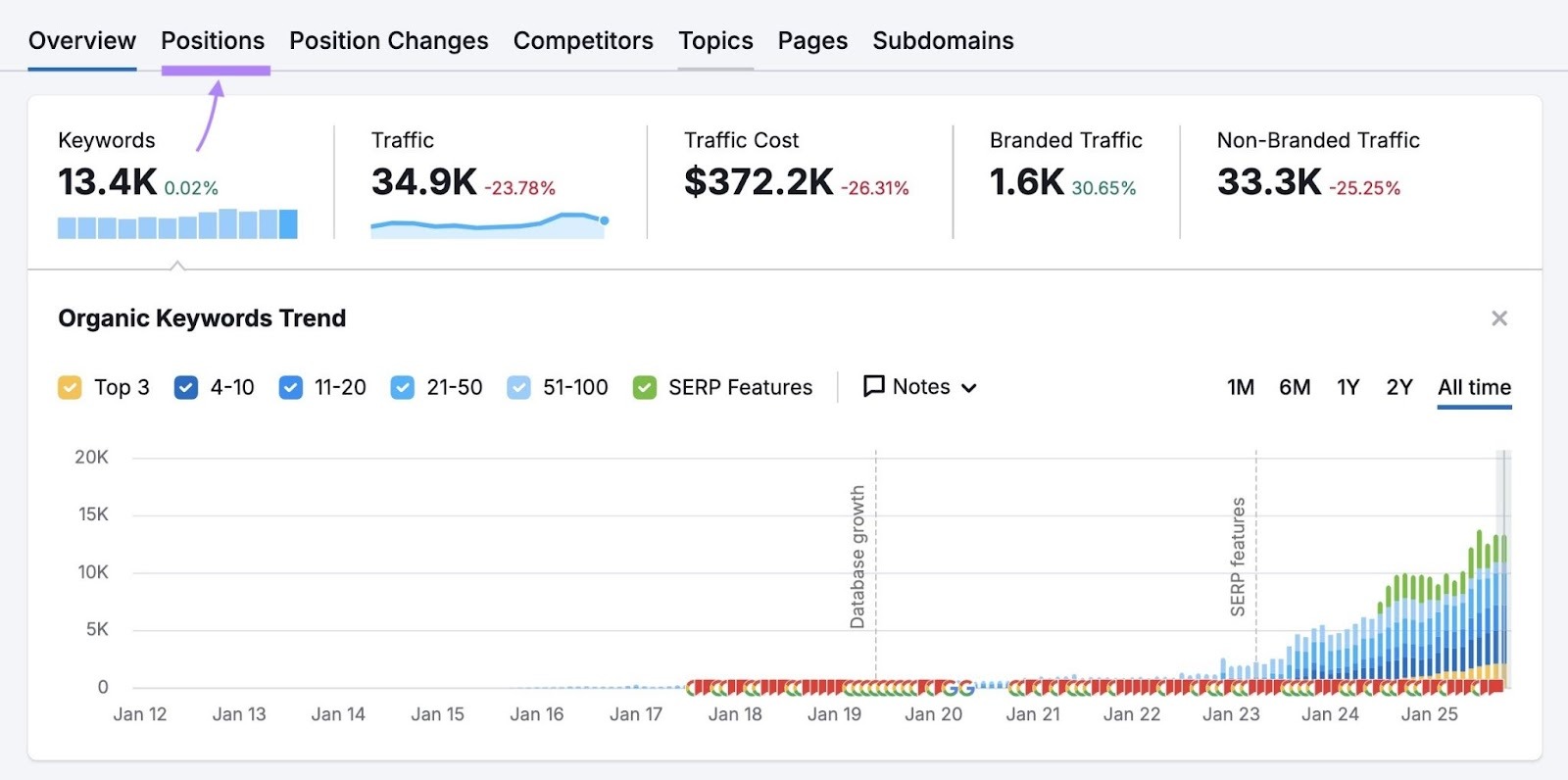Disable the SERP Features checkbox
The width and height of the screenshot is (1568, 780).
coord(644,388)
